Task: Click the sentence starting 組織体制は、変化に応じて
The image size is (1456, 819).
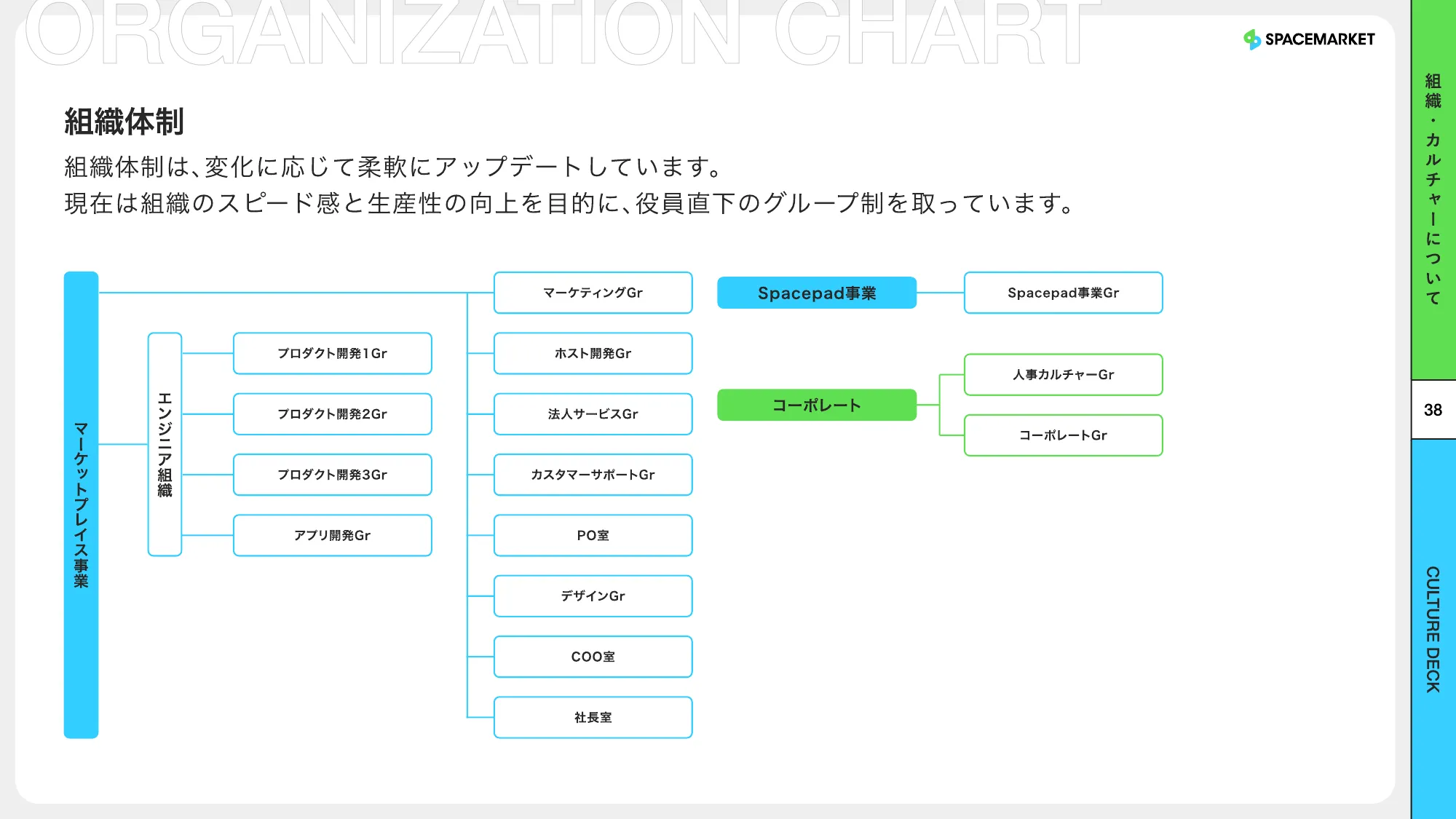Action: (393, 167)
